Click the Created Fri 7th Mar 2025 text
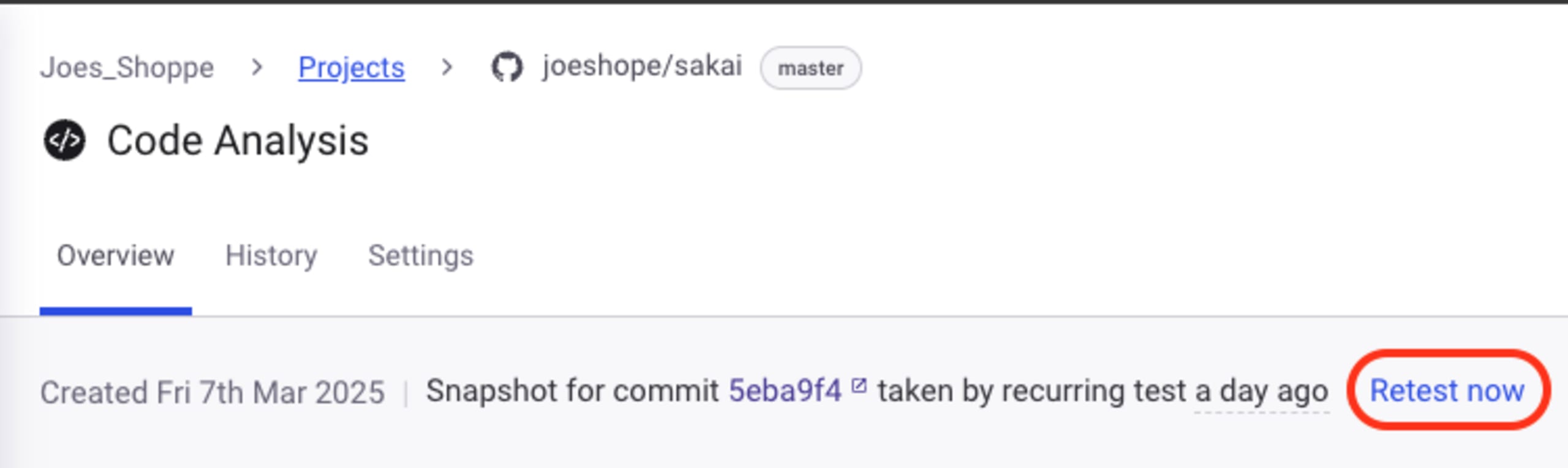This screenshot has height=468, width=1568. point(213,392)
